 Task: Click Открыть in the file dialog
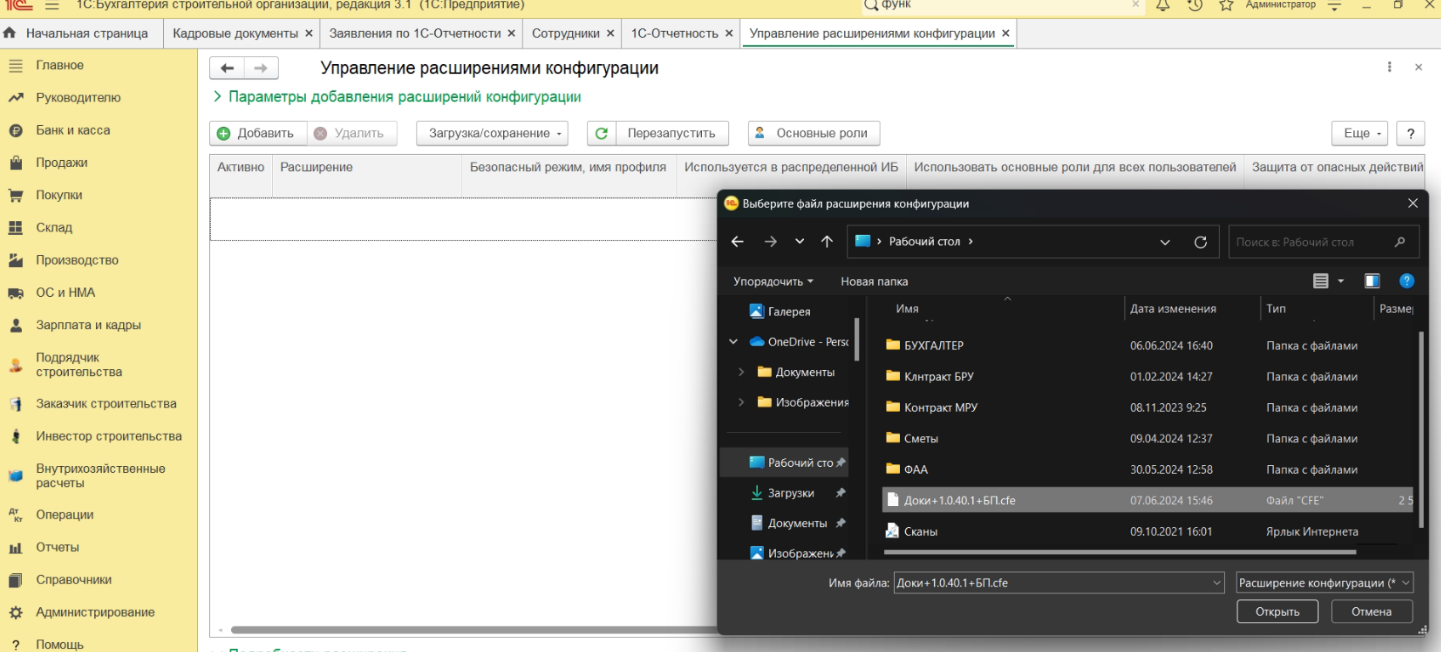[x=1277, y=612]
